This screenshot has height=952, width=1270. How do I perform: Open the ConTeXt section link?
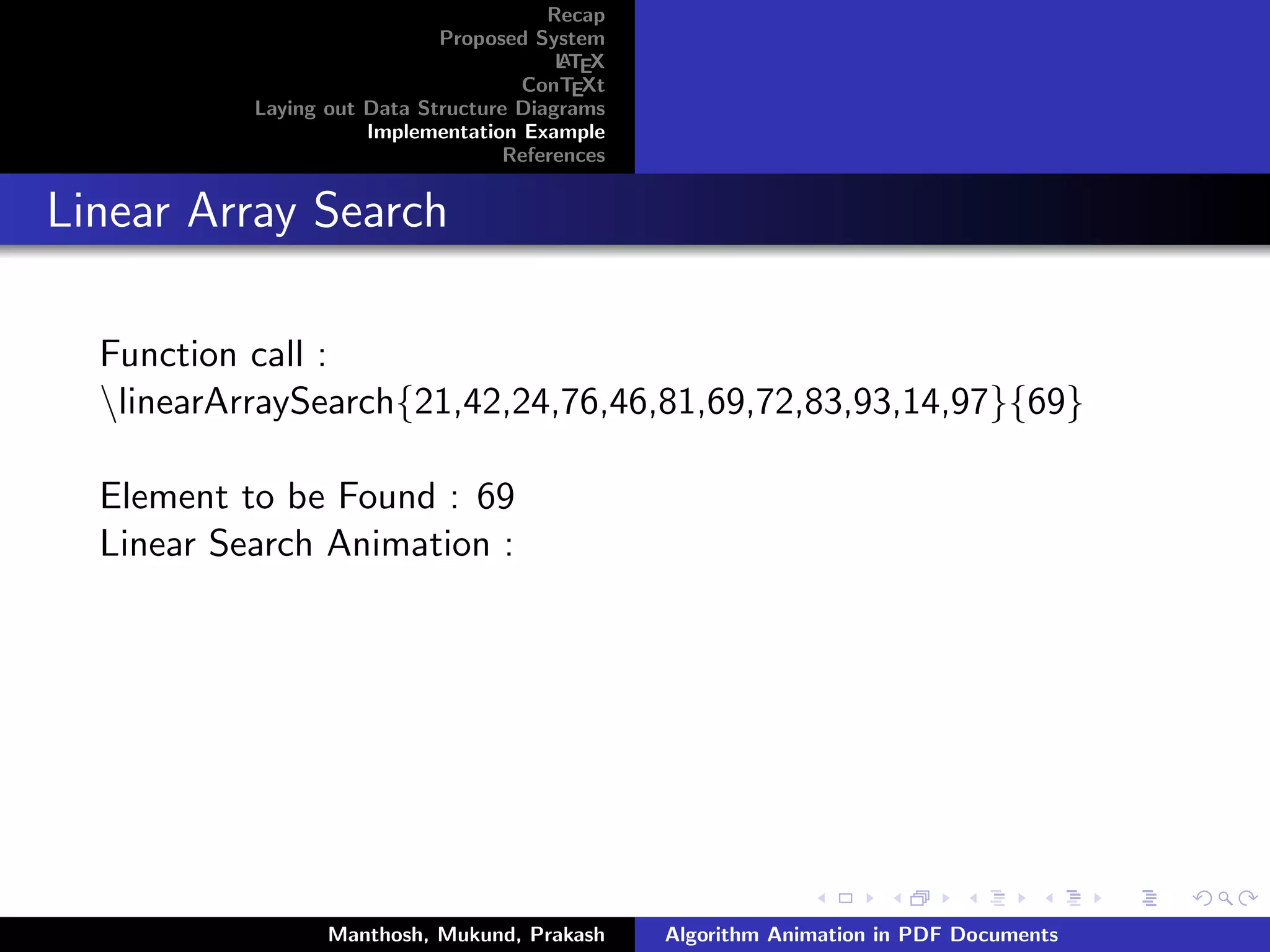pyautogui.click(x=563, y=85)
